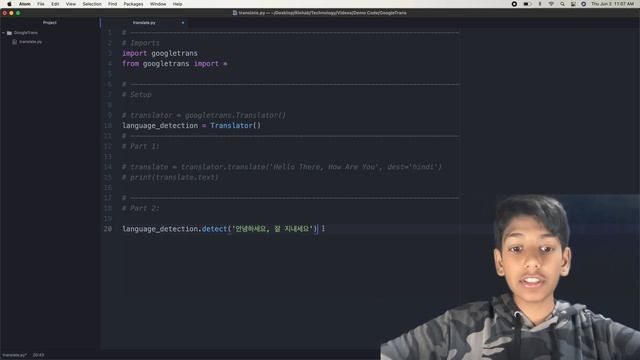640x360 pixels.
Task: Click the window title path text
Action: (322, 13)
